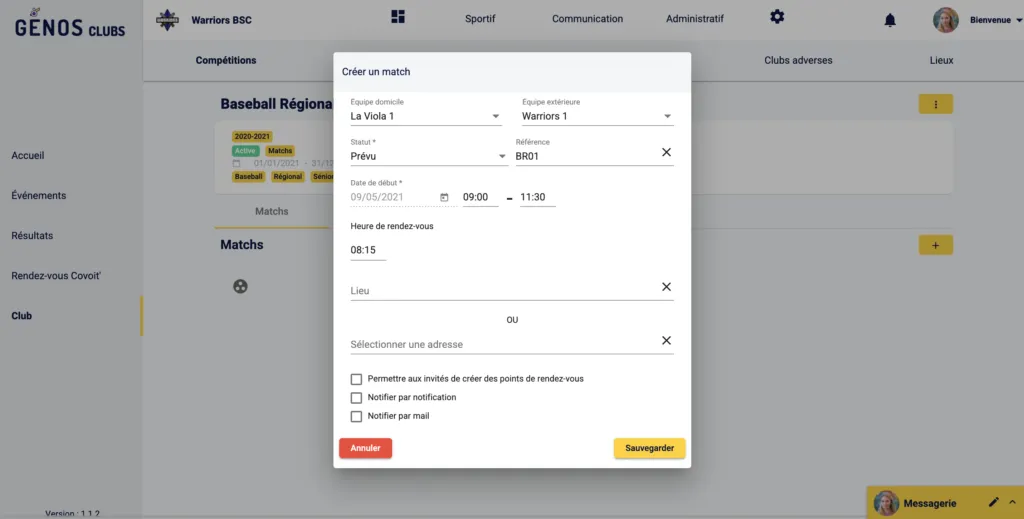Expand the Messagerie chat panel chevron
Image resolution: width=1024 pixels, height=519 pixels.
[1012, 502]
